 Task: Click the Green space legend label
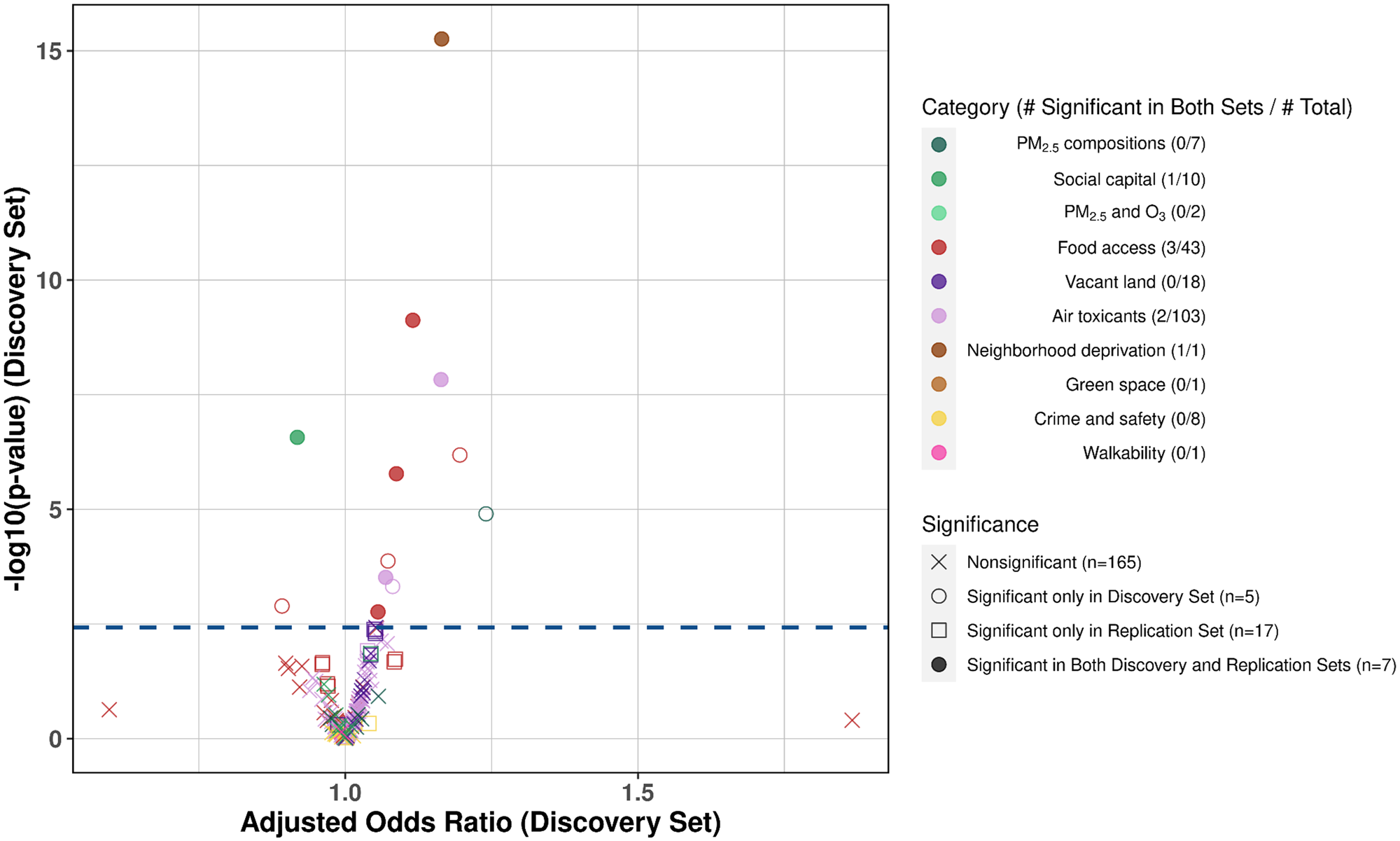point(1135,384)
